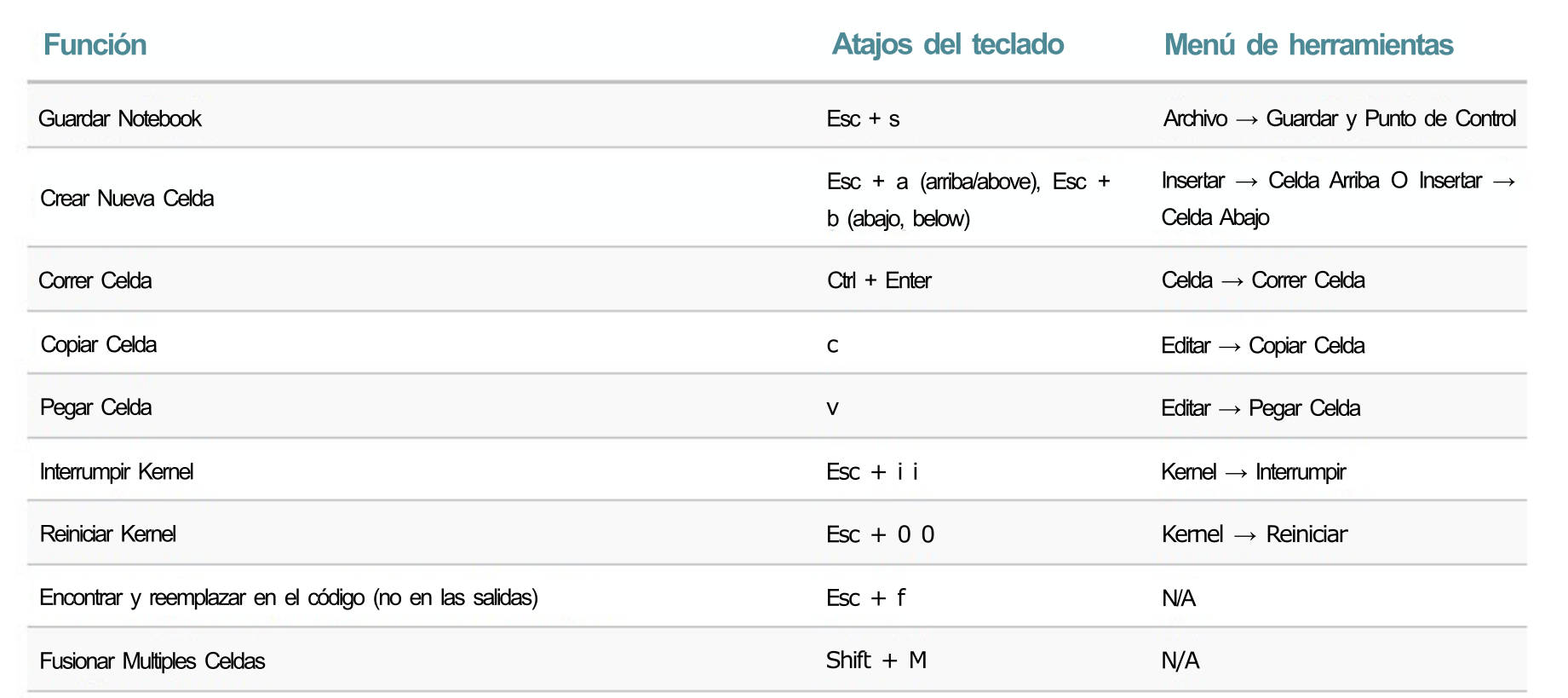Click the "Kernel → Reiniciar" menu path
The image size is (1568, 698).
click(1254, 534)
